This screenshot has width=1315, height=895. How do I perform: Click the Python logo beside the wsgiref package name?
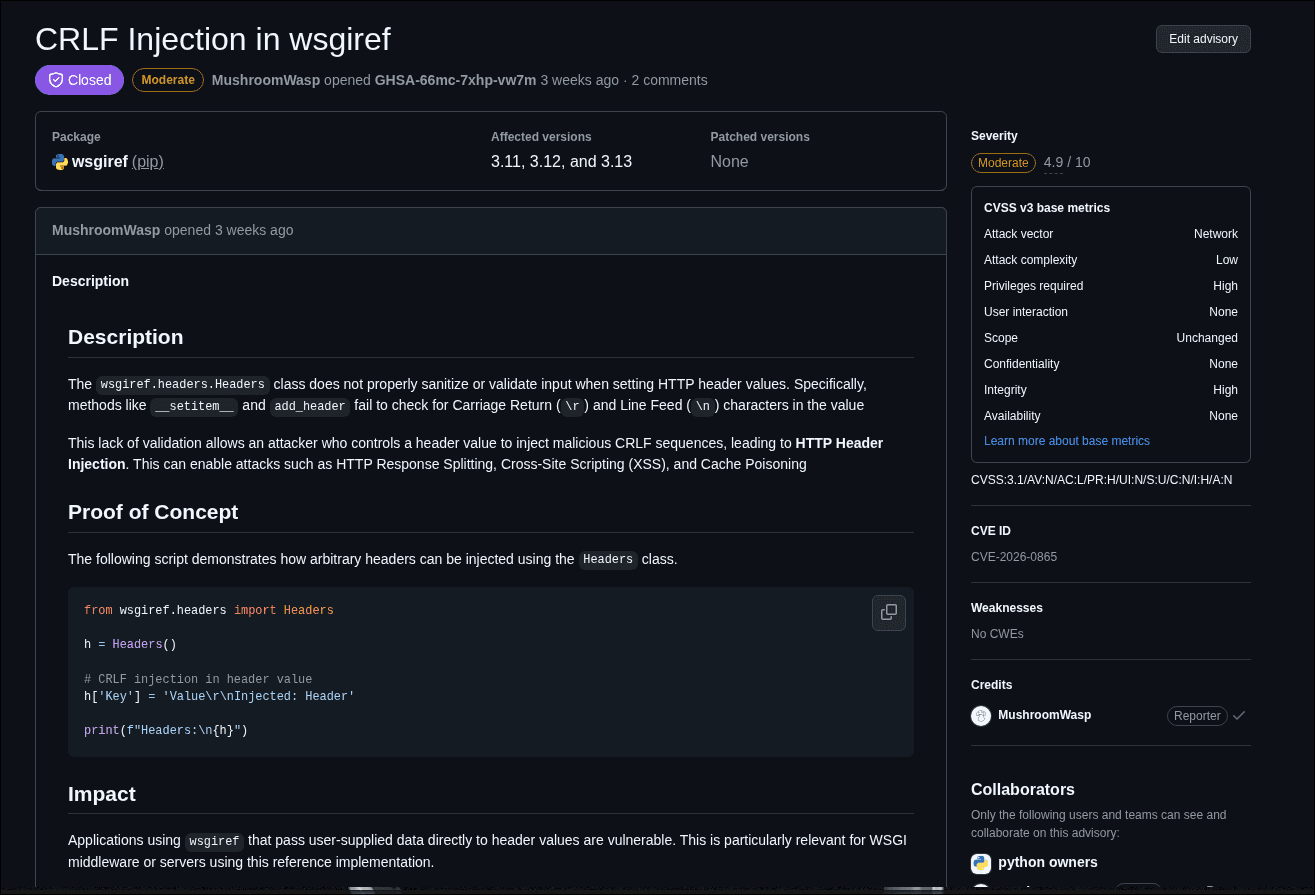[60, 161]
